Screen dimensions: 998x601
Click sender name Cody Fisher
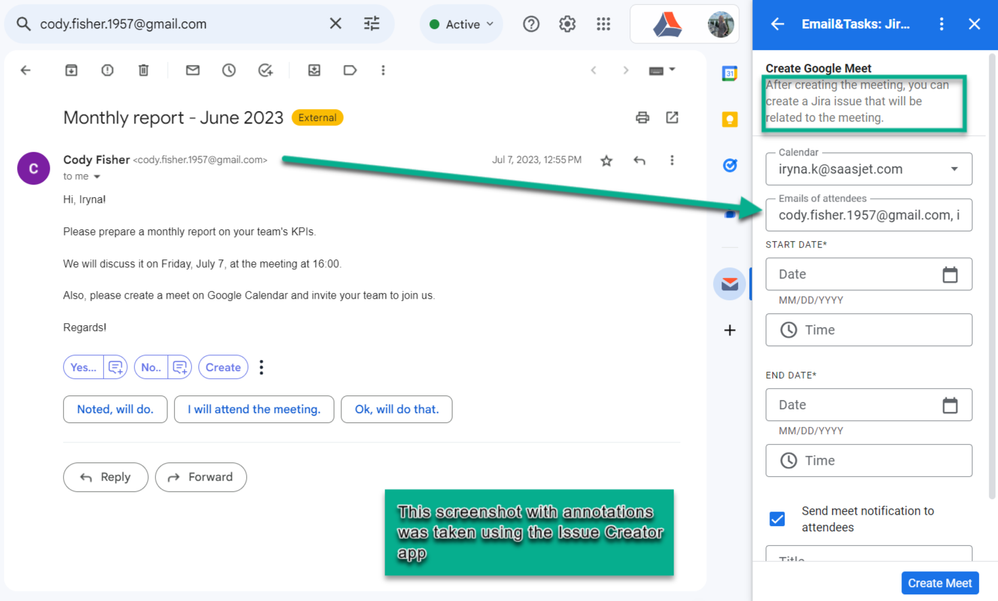point(96,160)
